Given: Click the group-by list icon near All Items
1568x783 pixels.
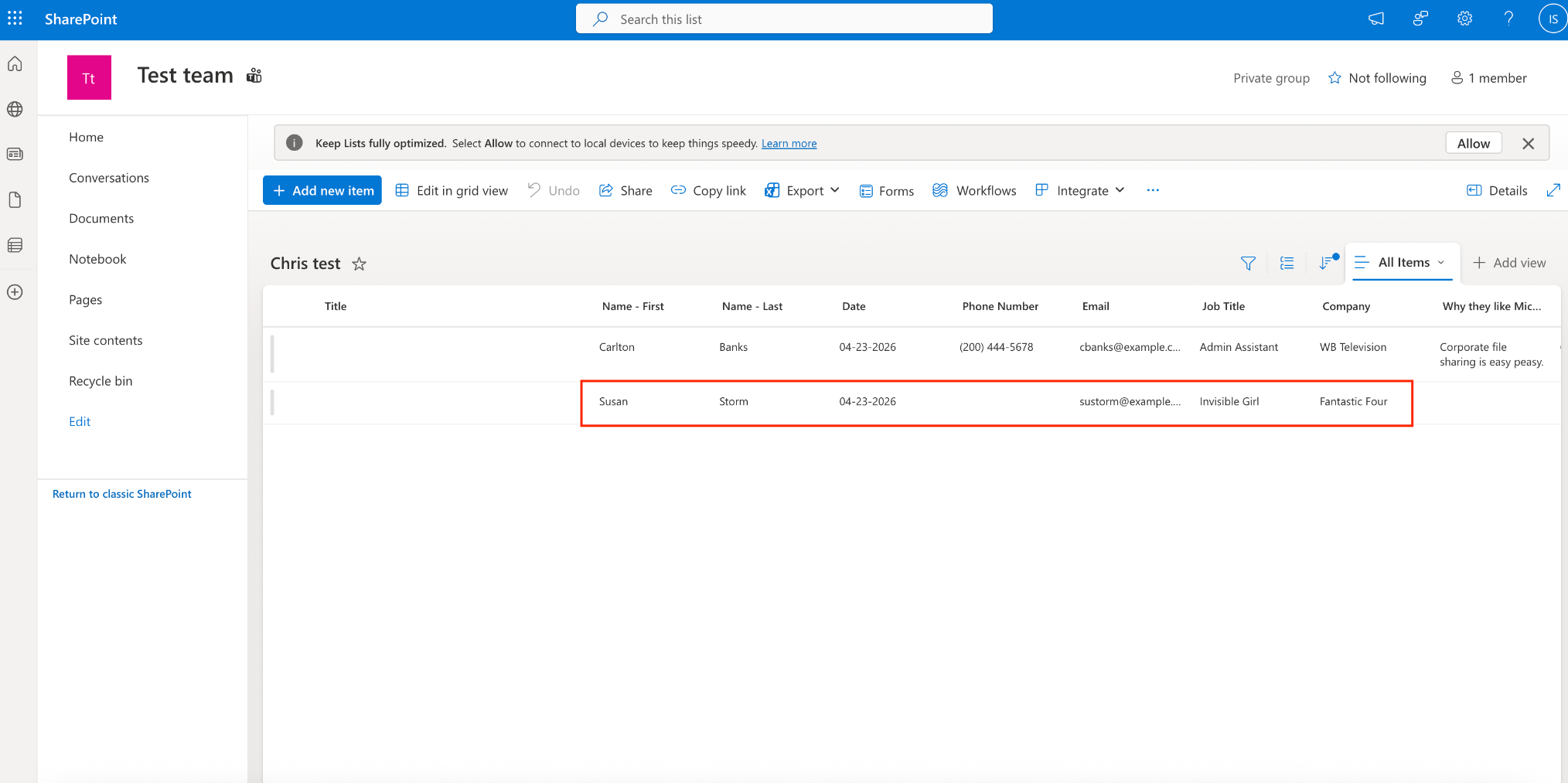Looking at the screenshot, I should 1287,263.
